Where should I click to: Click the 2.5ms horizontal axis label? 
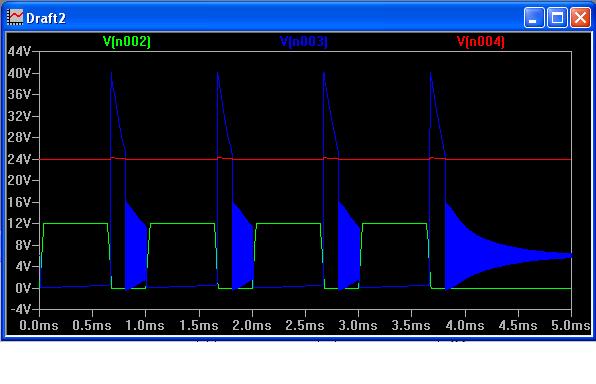305,325
